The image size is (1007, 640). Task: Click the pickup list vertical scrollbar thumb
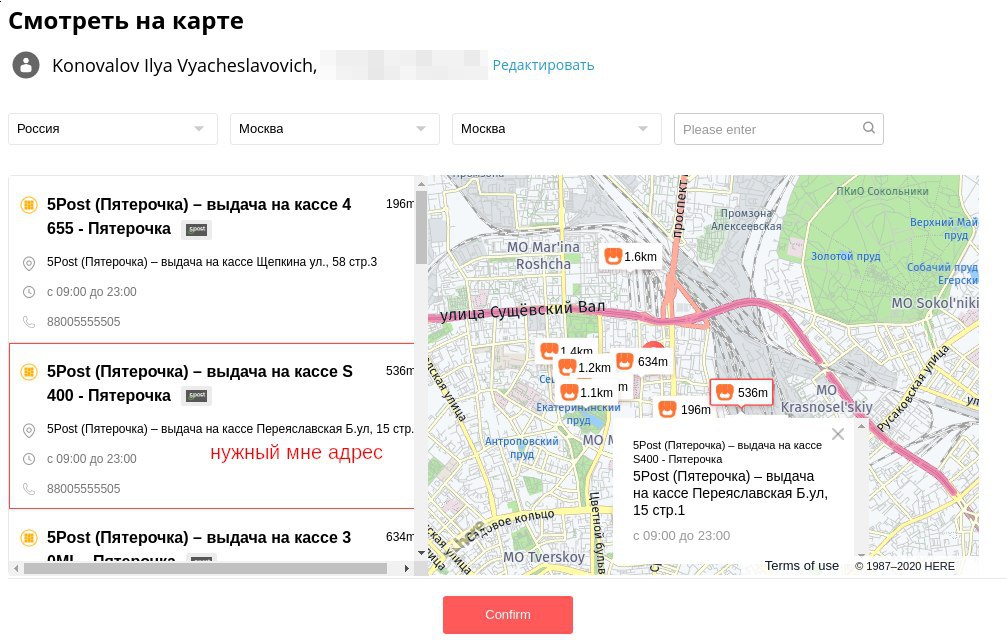coord(421,227)
